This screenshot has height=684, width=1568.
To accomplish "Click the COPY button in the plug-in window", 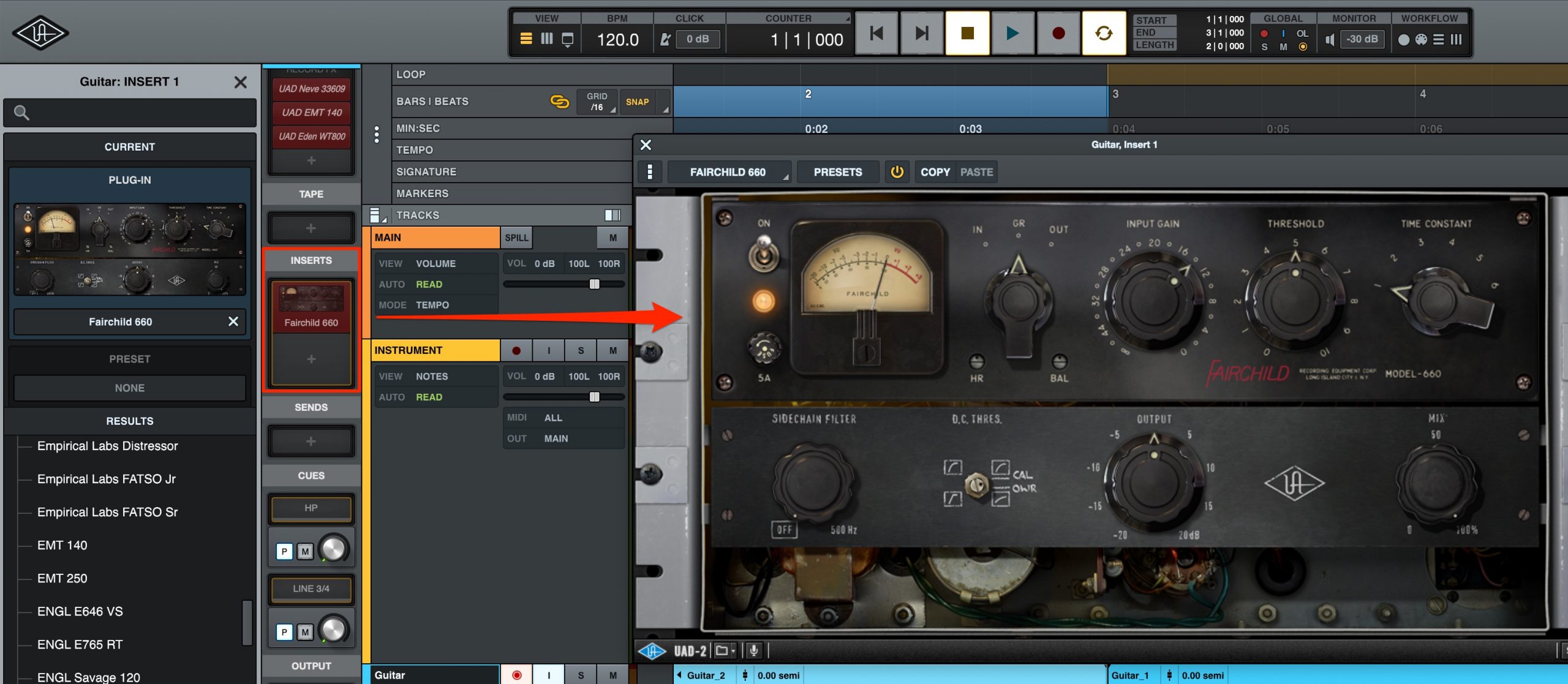I will (x=935, y=172).
